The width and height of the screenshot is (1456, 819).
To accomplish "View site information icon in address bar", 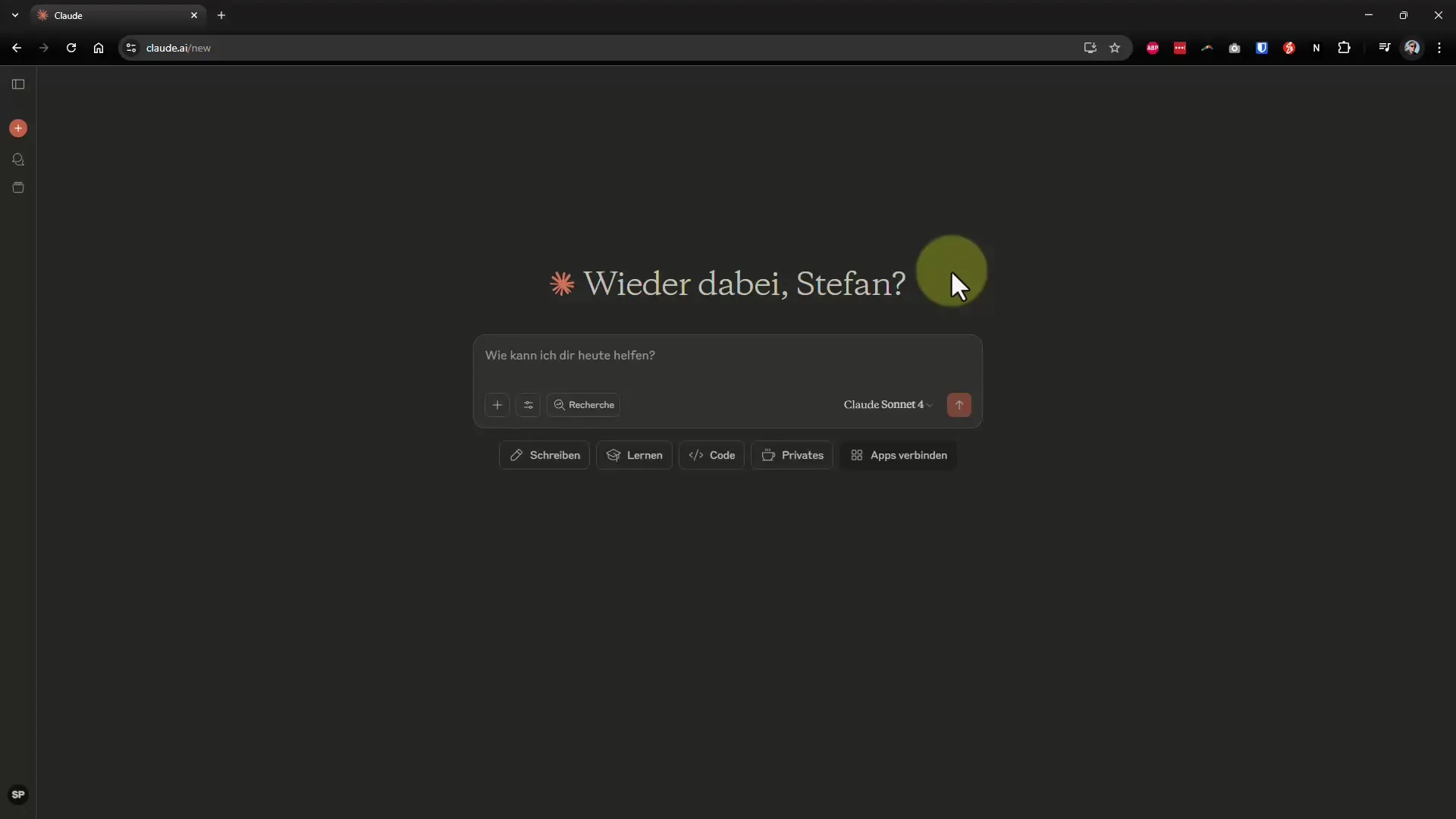I will 131,48.
